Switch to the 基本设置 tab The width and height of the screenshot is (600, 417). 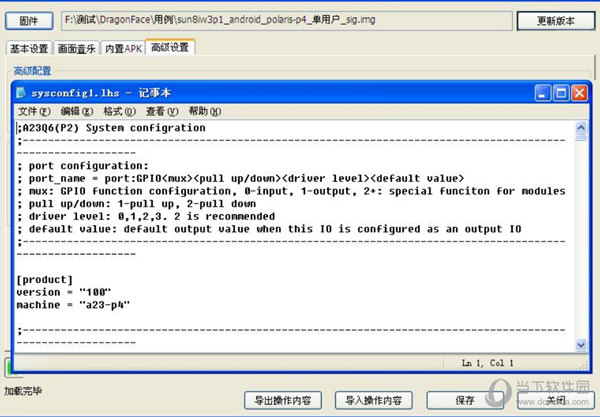pos(29,49)
